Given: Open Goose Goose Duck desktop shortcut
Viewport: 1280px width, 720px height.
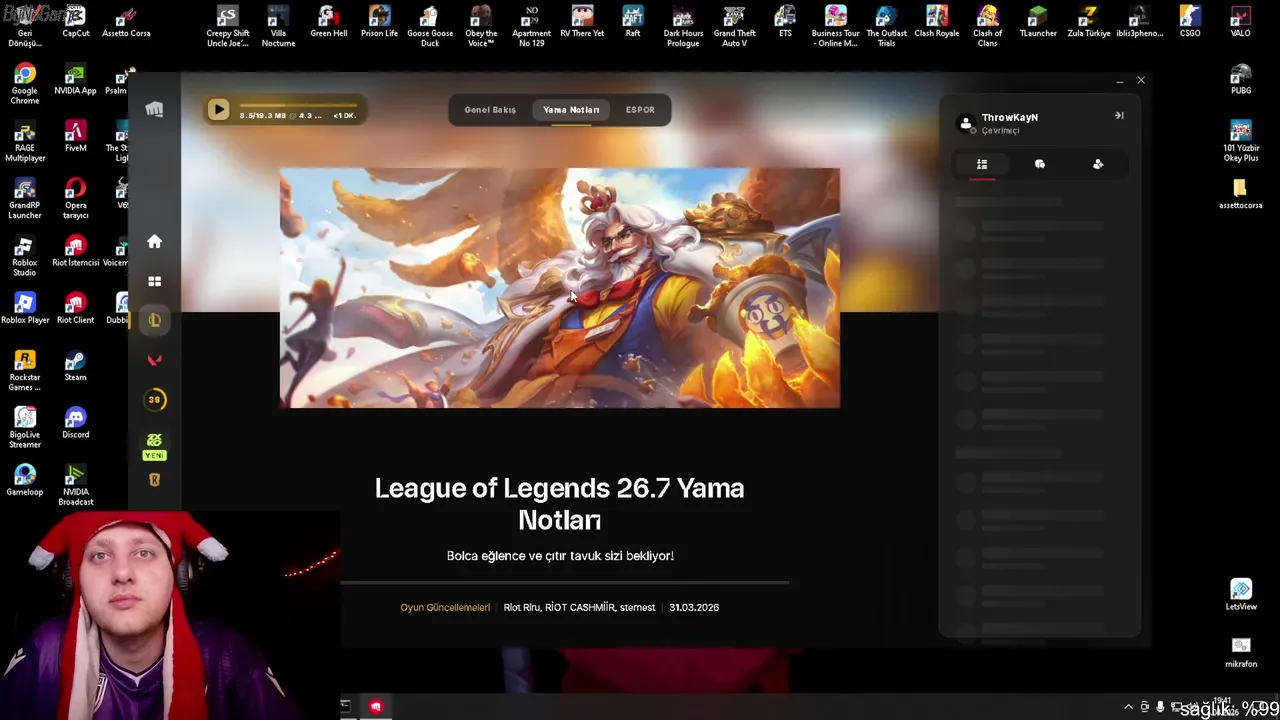Looking at the screenshot, I should point(430,26).
